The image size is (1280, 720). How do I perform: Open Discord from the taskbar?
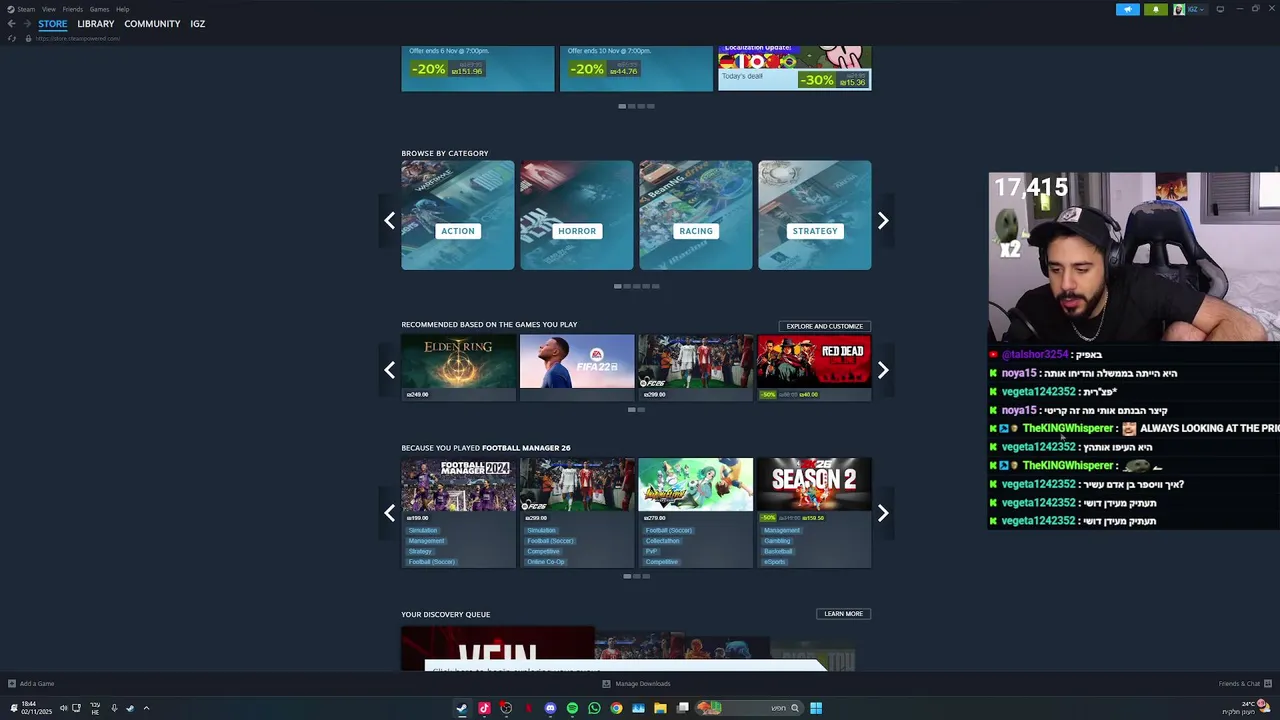pos(550,708)
